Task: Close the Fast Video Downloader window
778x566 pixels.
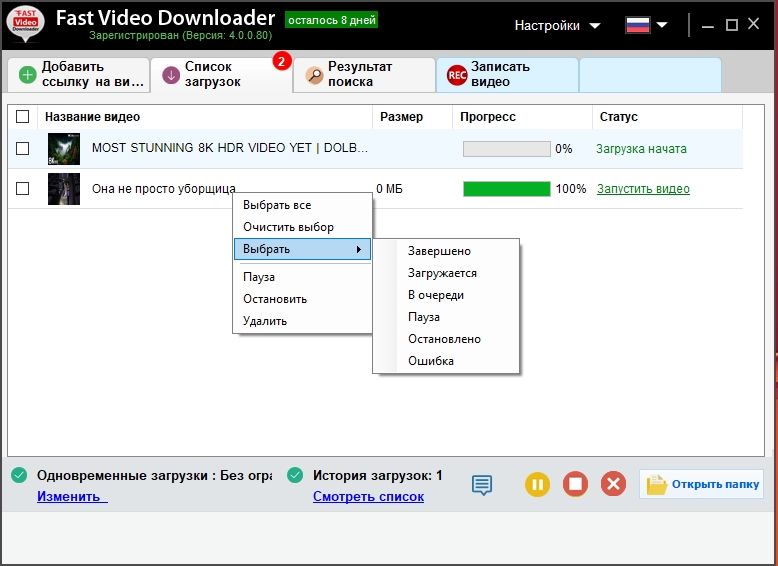Action: [754, 24]
